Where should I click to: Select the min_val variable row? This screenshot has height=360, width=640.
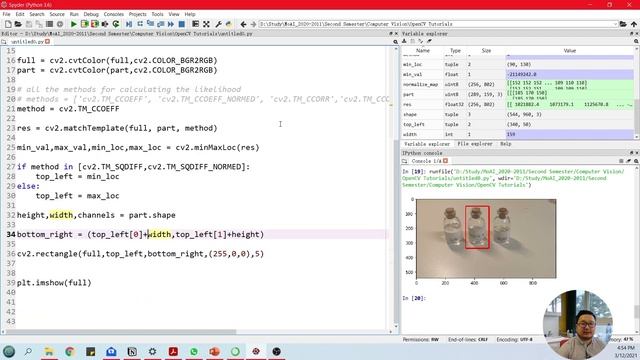(518, 74)
